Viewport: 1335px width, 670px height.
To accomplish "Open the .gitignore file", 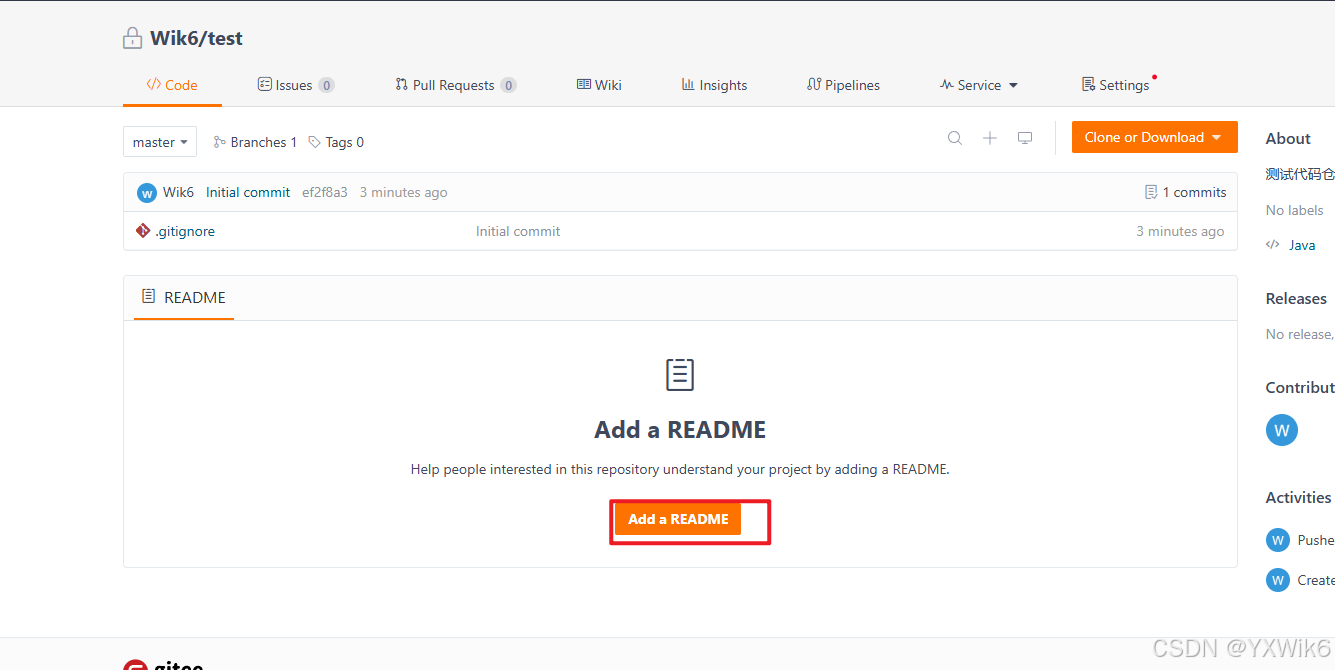I will pyautogui.click(x=185, y=231).
